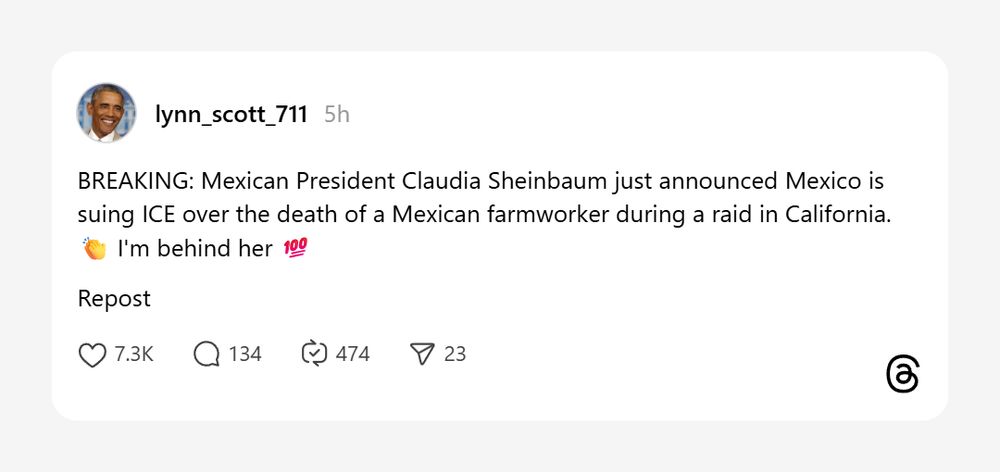Tap the repost arrows icon
This screenshot has width=1000, height=472.
(x=314, y=354)
